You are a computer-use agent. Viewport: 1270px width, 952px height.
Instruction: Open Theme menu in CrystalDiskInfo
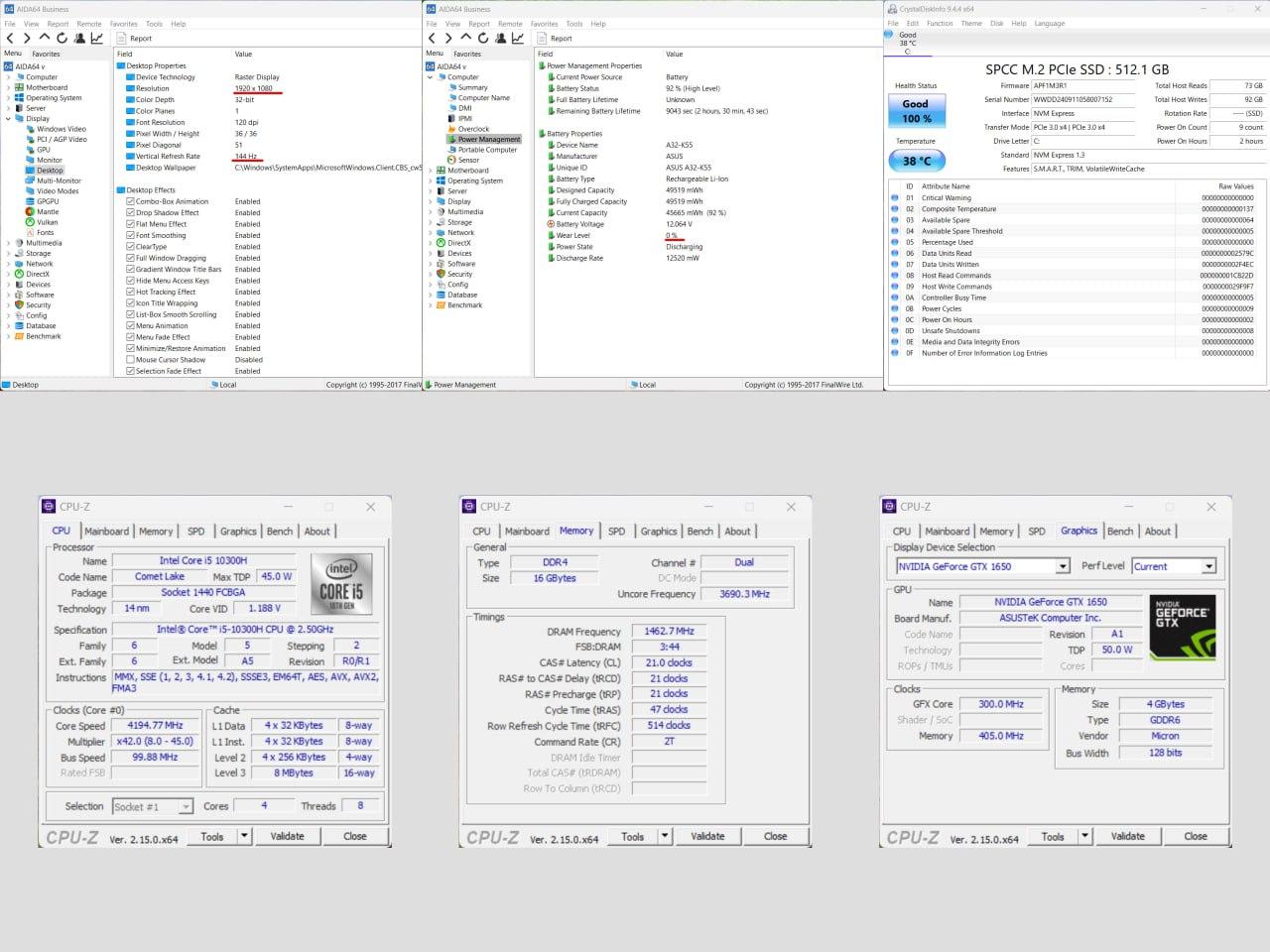pos(971,23)
